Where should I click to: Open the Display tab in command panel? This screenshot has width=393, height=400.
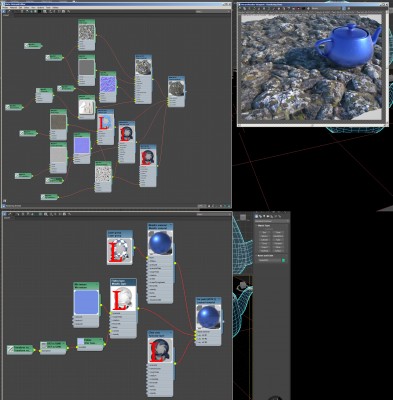[272, 216]
